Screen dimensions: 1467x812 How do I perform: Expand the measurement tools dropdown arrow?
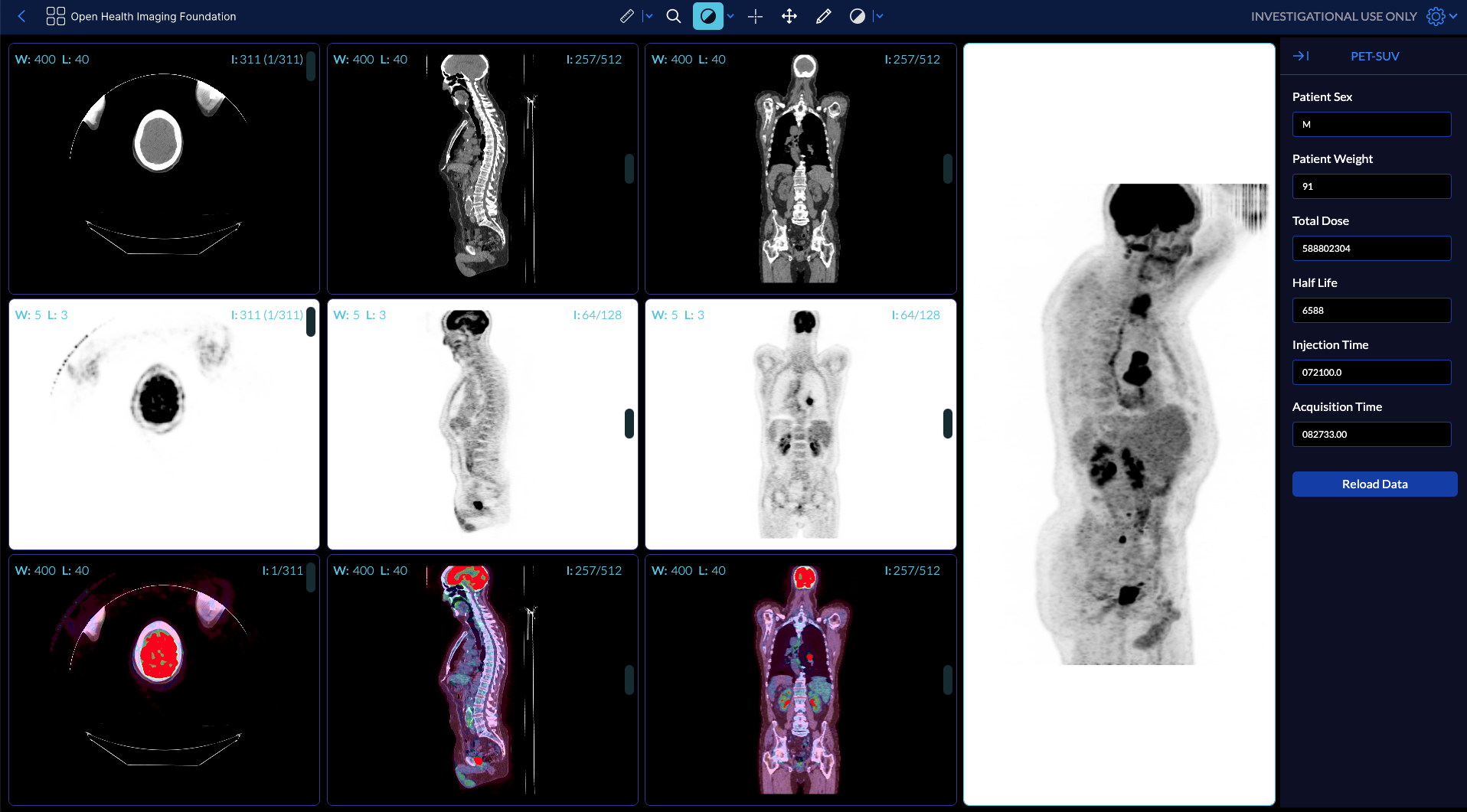tap(649, 16)
